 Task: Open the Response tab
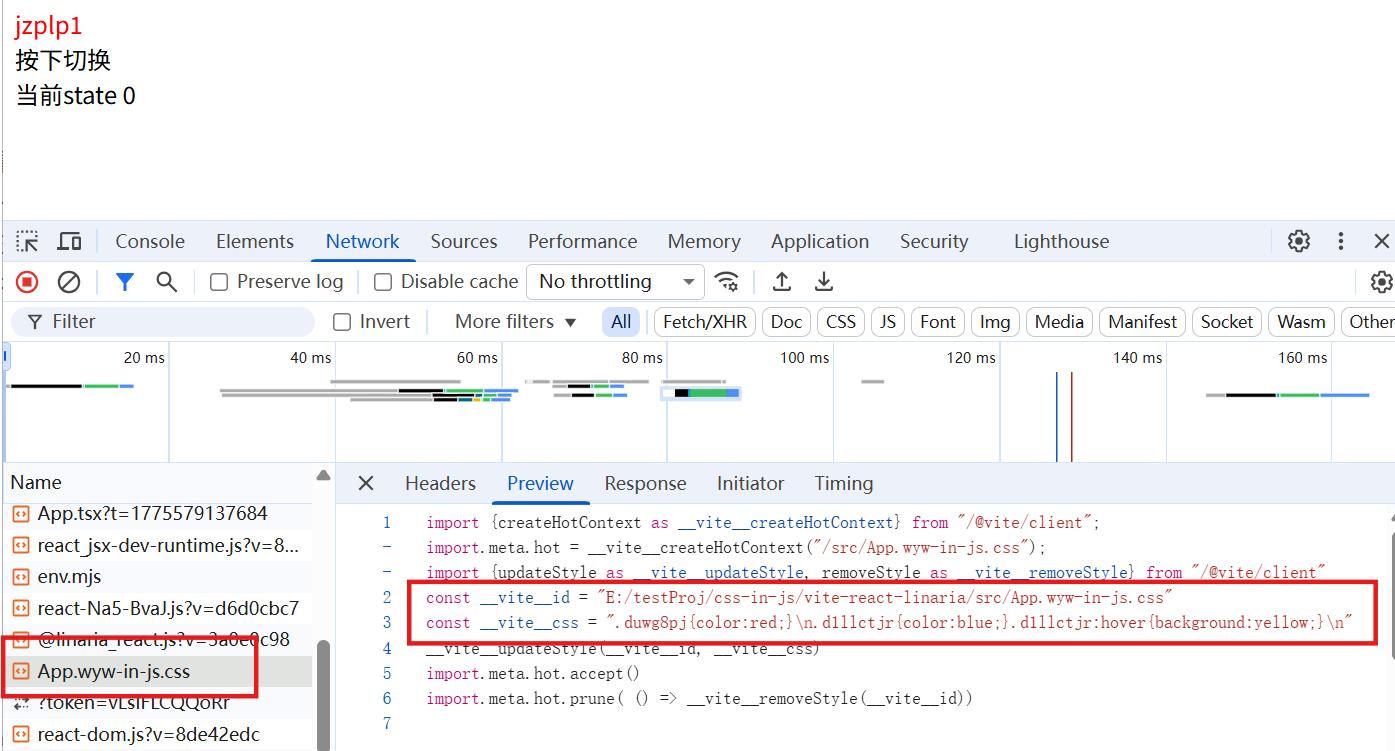click(645, 484)
